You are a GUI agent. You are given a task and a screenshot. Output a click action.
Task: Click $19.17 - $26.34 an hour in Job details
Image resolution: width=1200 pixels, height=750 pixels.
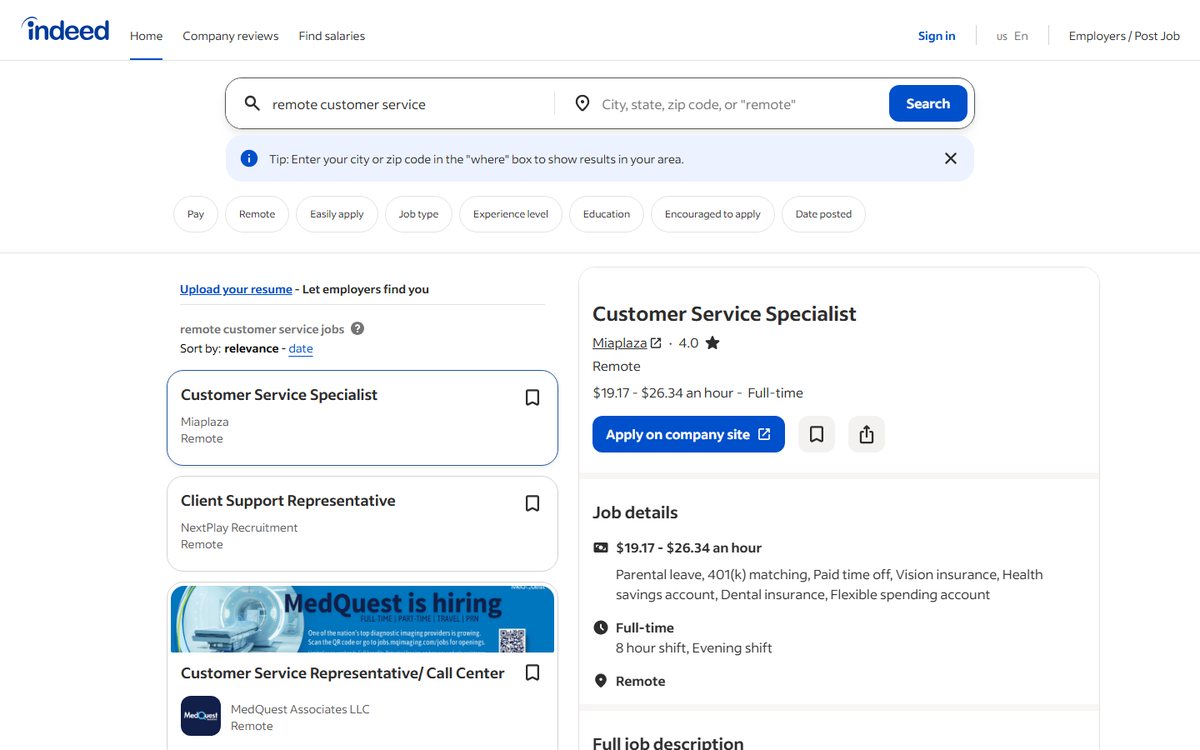pos(689,548)
